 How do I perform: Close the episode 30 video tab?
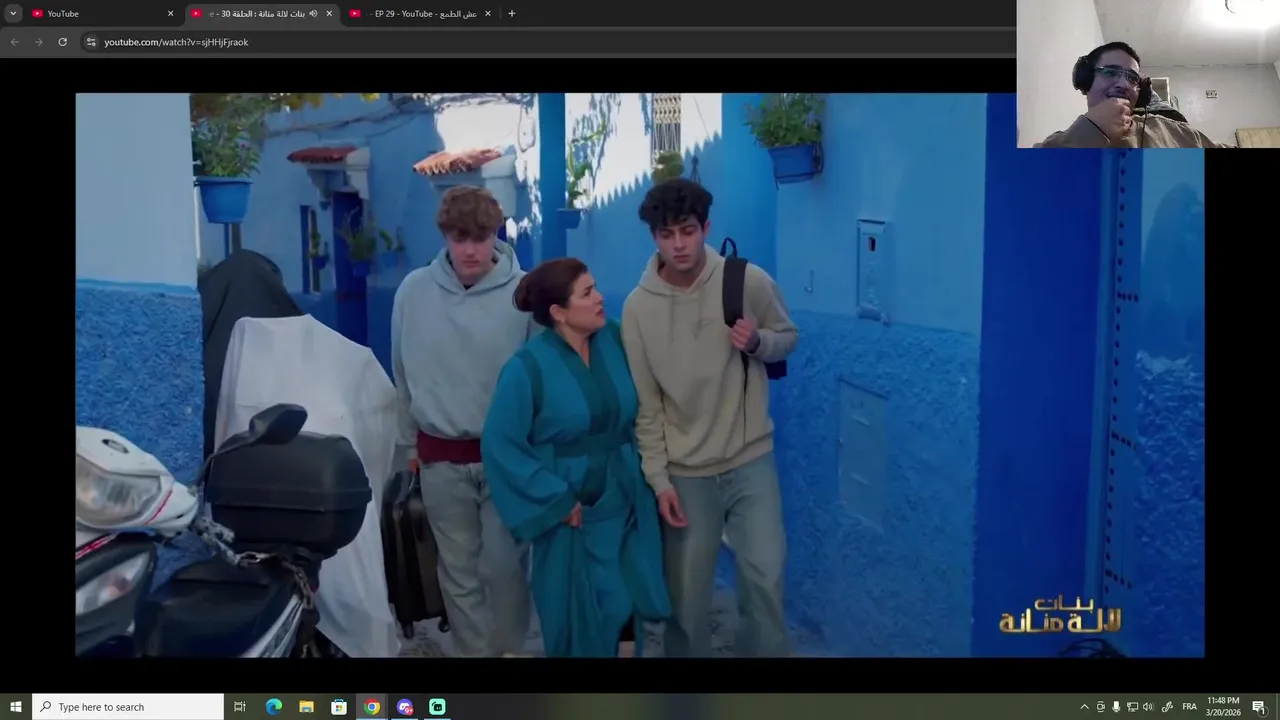329,14
